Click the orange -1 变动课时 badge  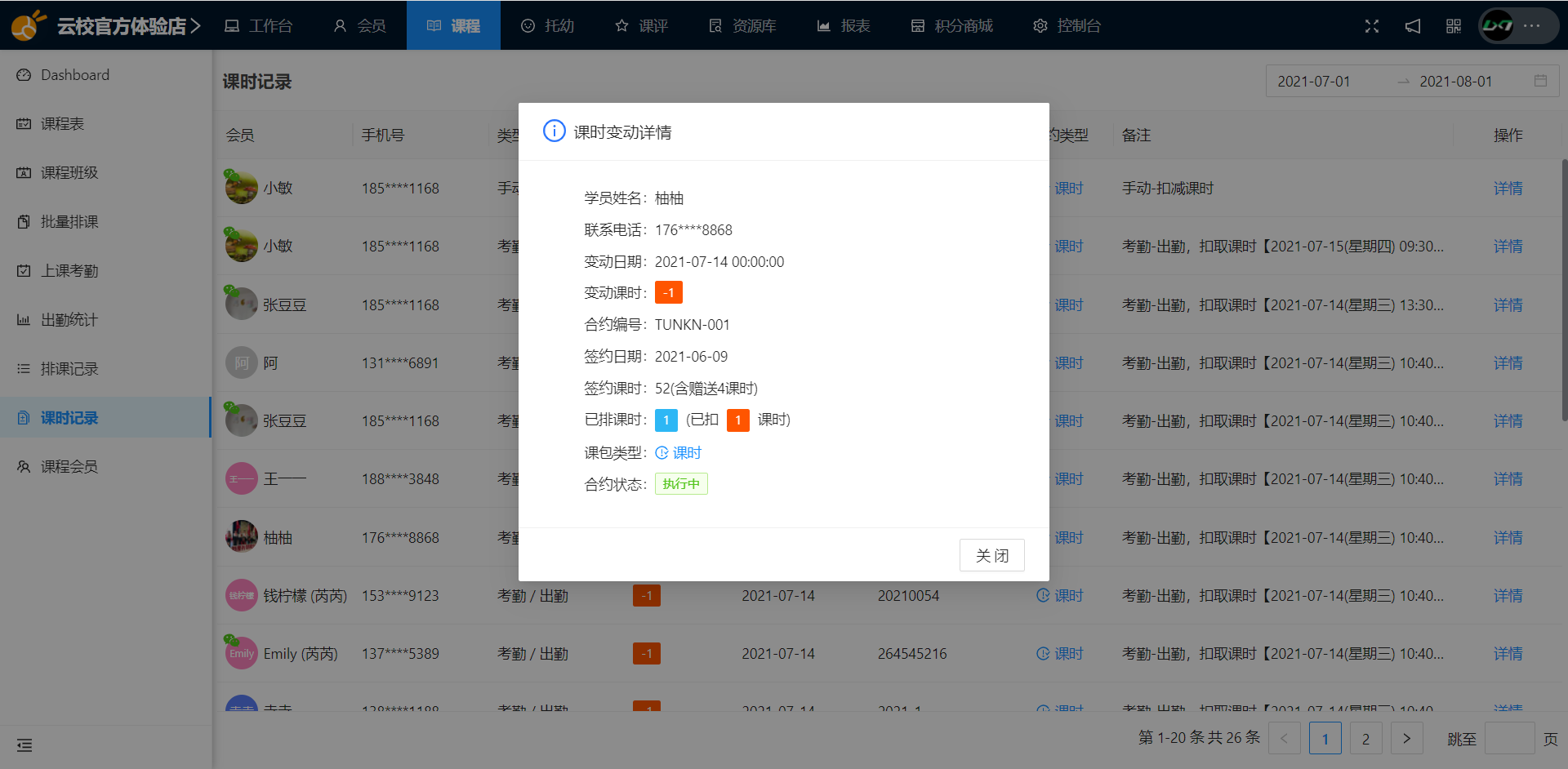click(668, 292)
